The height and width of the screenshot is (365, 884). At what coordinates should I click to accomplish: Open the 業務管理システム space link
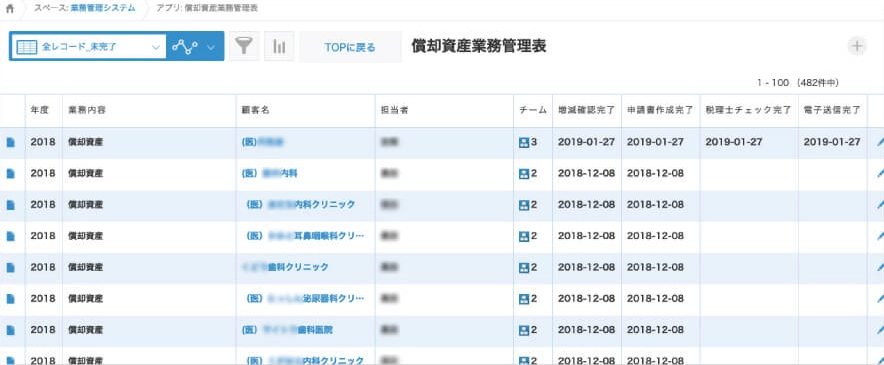point(103,8)
